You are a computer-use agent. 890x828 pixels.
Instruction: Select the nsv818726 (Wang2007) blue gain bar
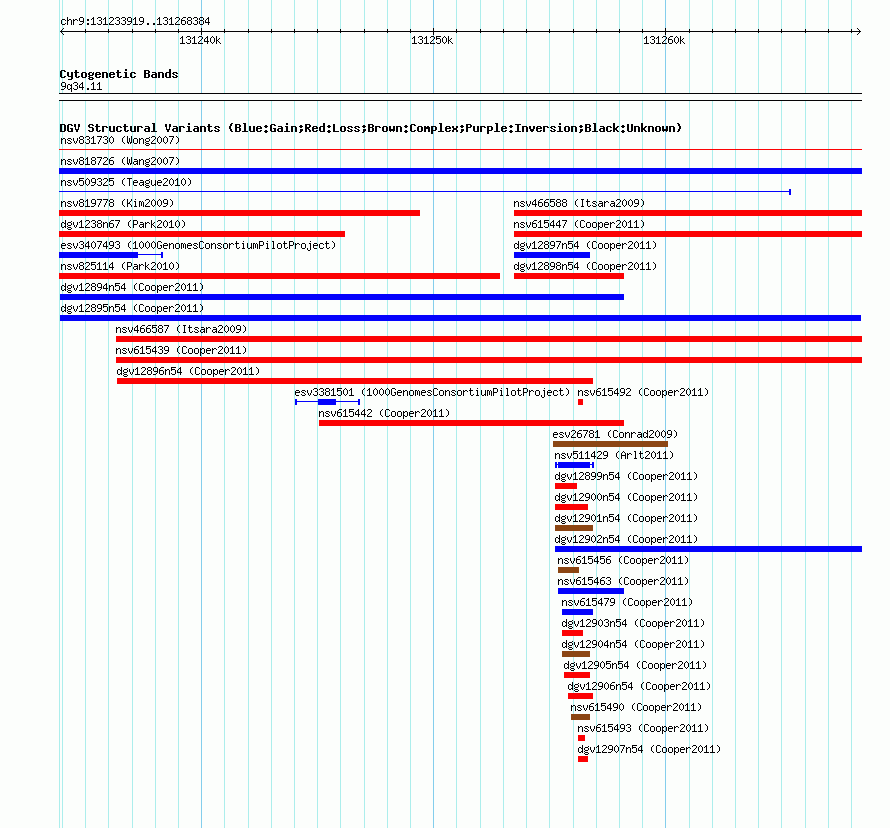click(x=460, y=171)
